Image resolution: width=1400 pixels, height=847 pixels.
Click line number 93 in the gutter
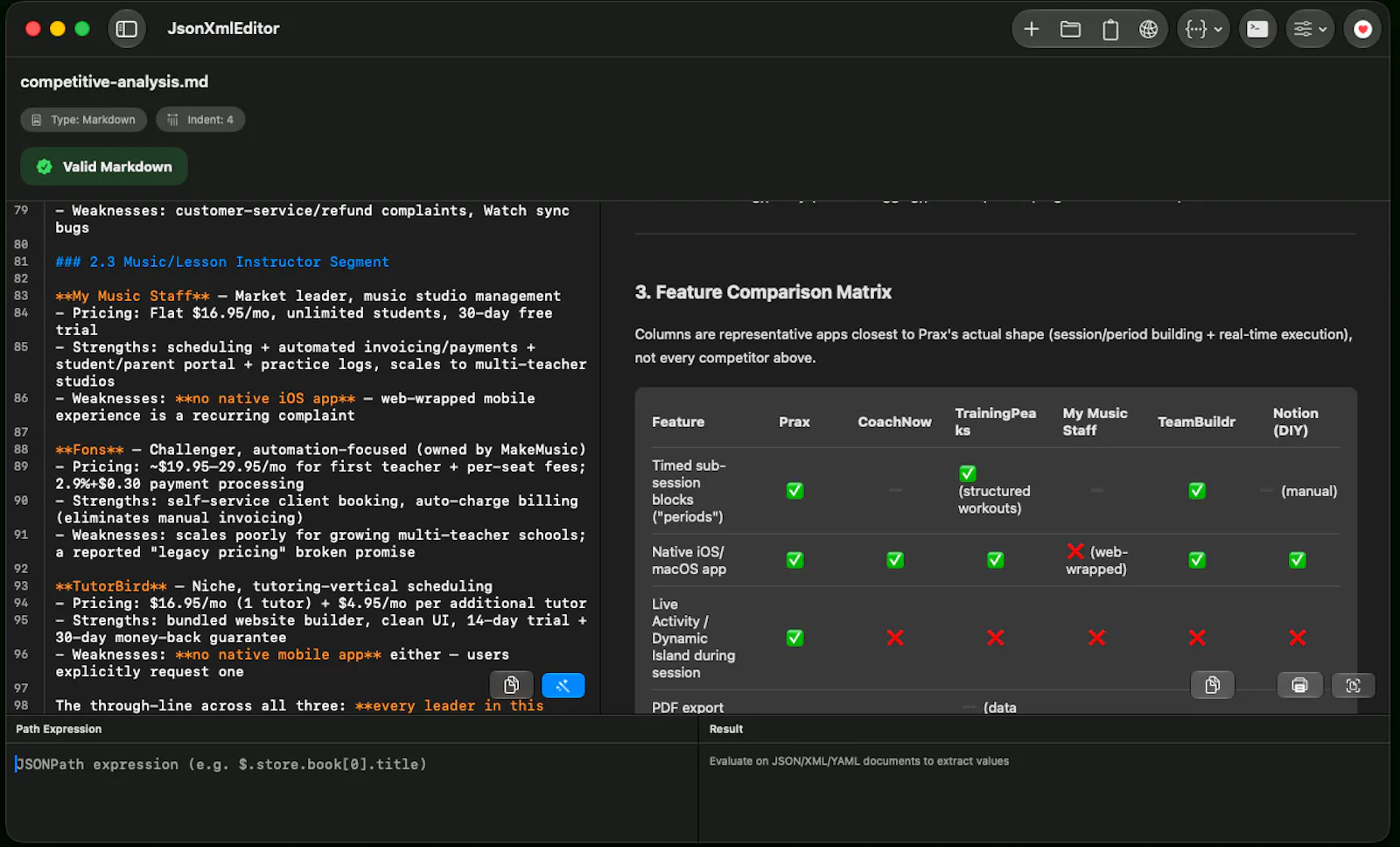point(21,586)
